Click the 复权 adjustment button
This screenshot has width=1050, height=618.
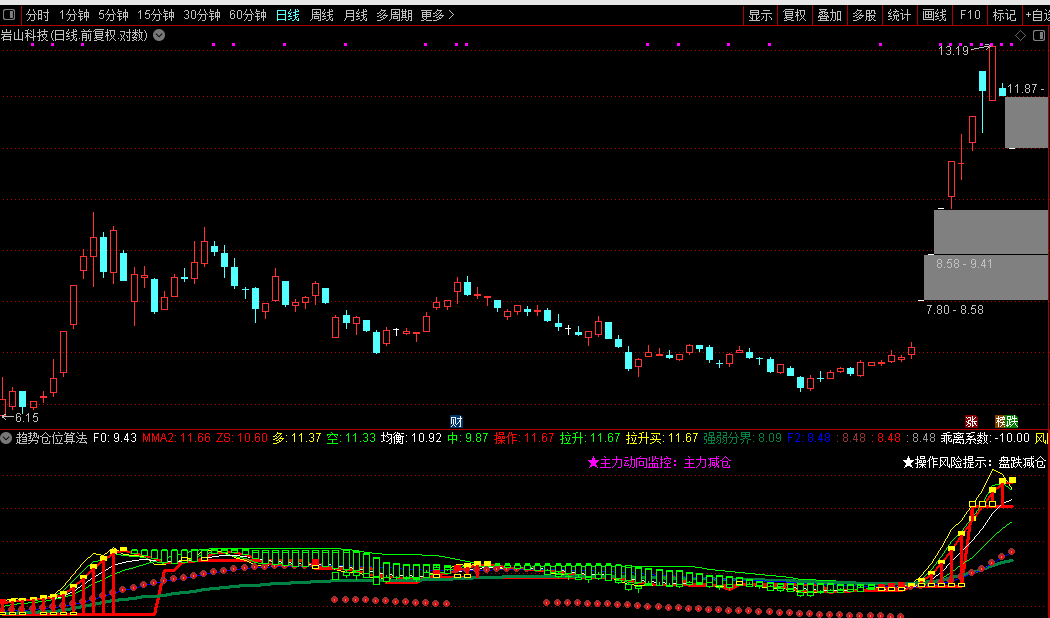pos(794,15)
